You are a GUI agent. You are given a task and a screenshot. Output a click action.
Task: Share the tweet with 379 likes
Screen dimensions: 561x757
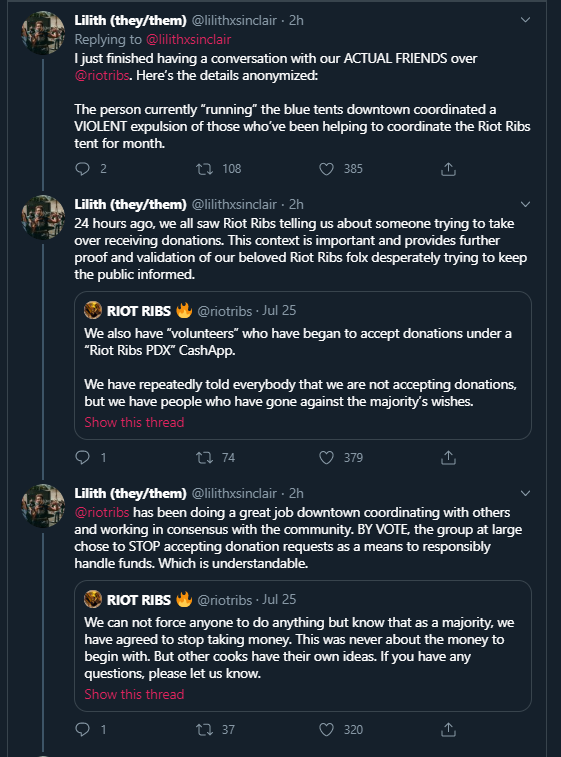448,458
